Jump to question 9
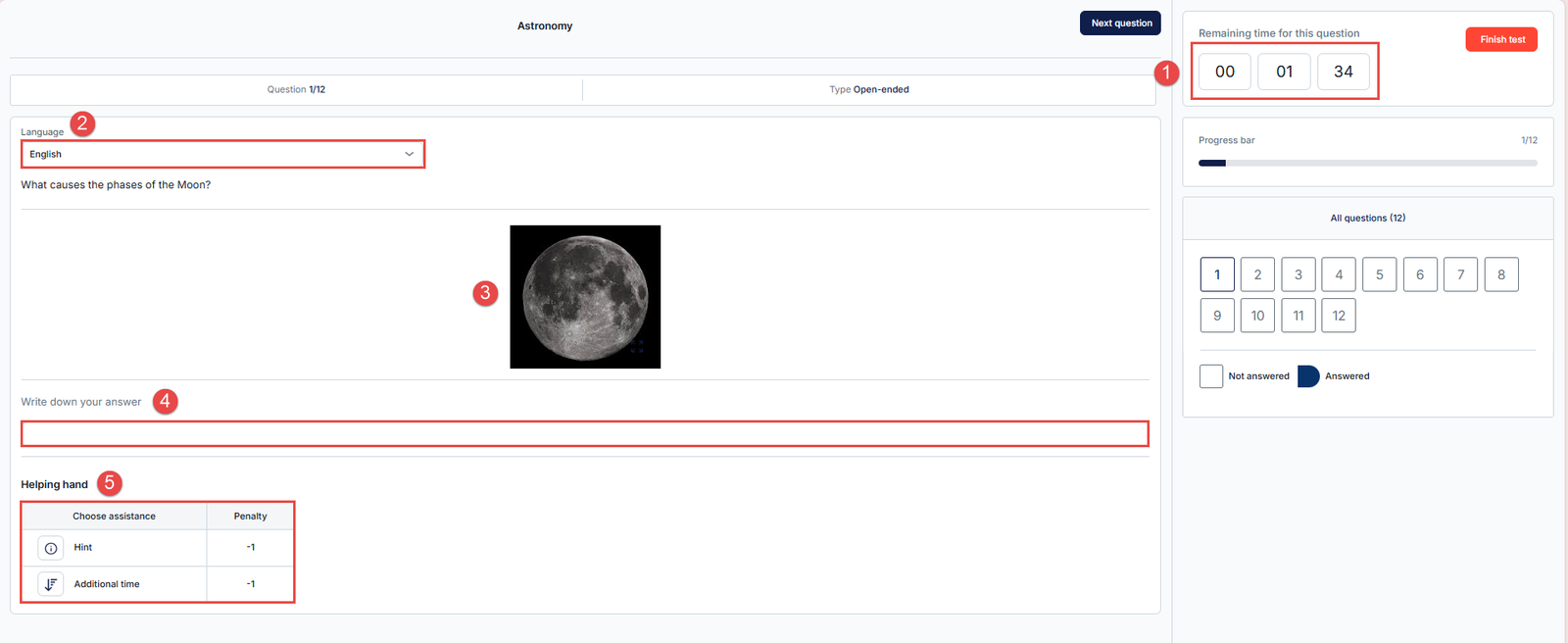 coord(1217,316)
